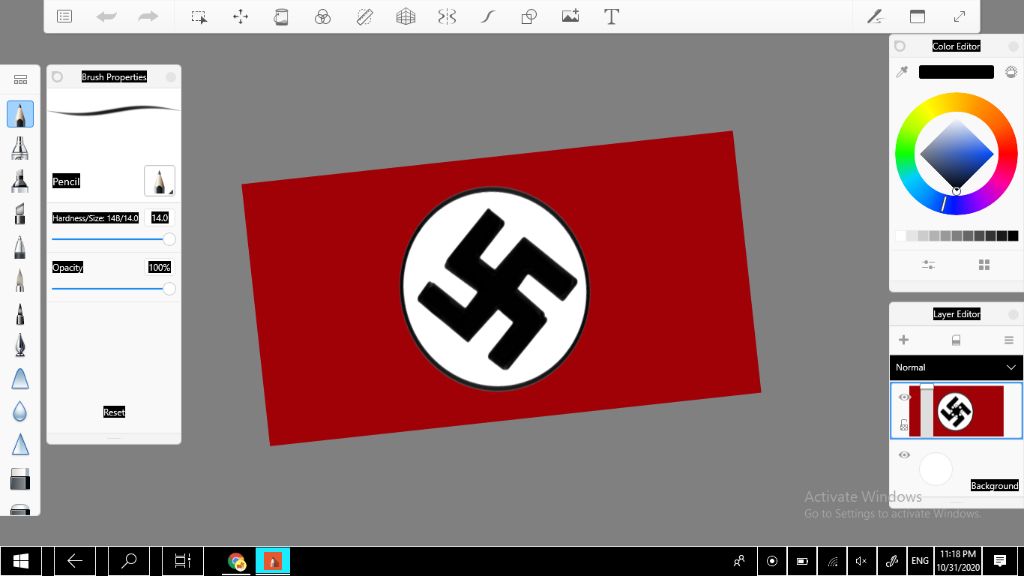This screenshot has height=576, width=1024.
Task: Choose the ink pen nib brush
Action: (20, 345)
